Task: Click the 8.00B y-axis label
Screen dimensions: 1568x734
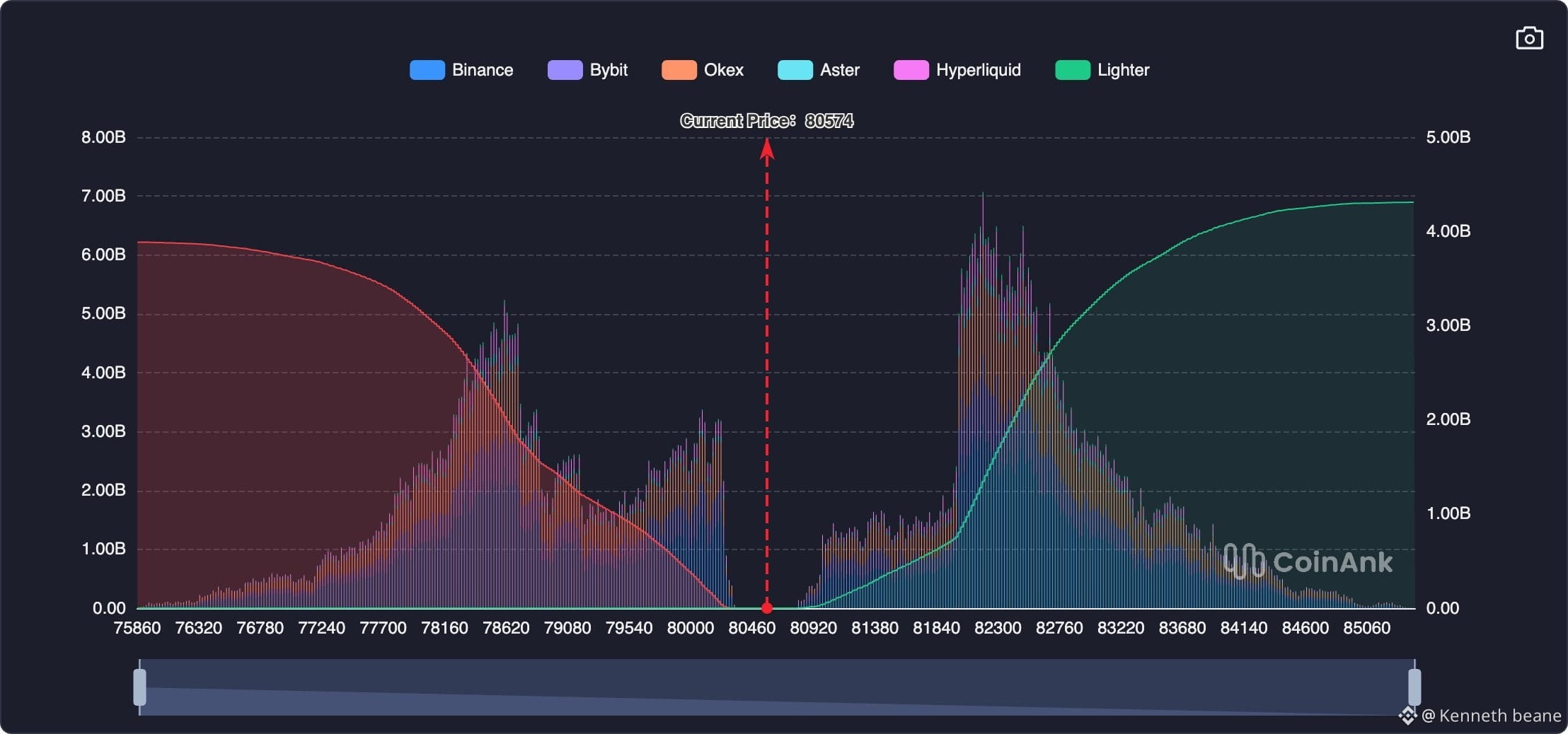Action: point(103,137)
